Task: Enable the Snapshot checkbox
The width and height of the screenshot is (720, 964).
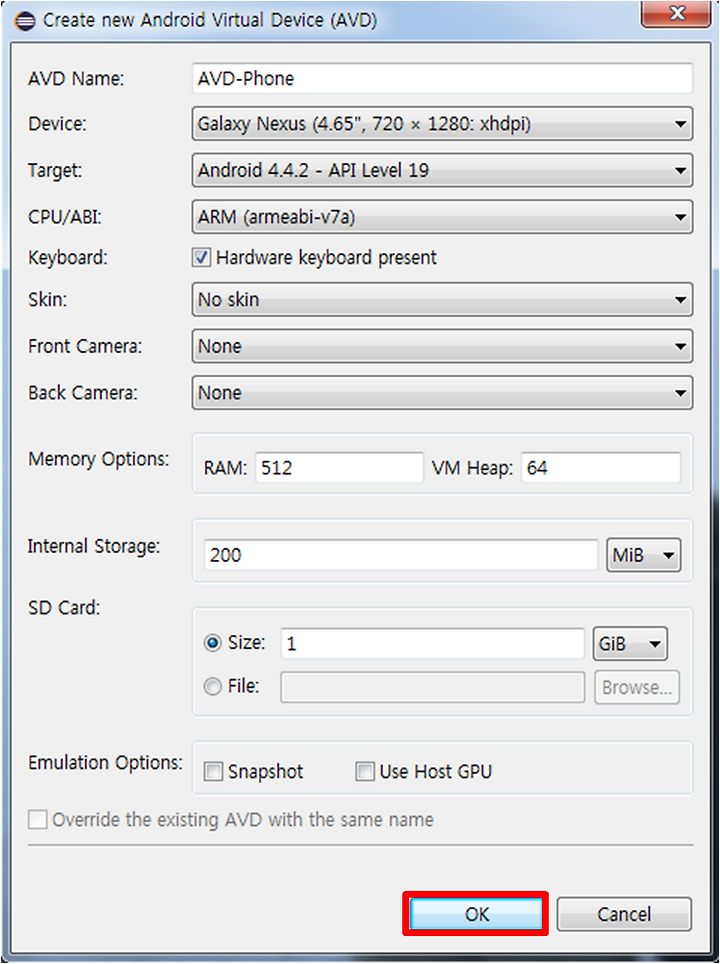Action: point(213,772)
